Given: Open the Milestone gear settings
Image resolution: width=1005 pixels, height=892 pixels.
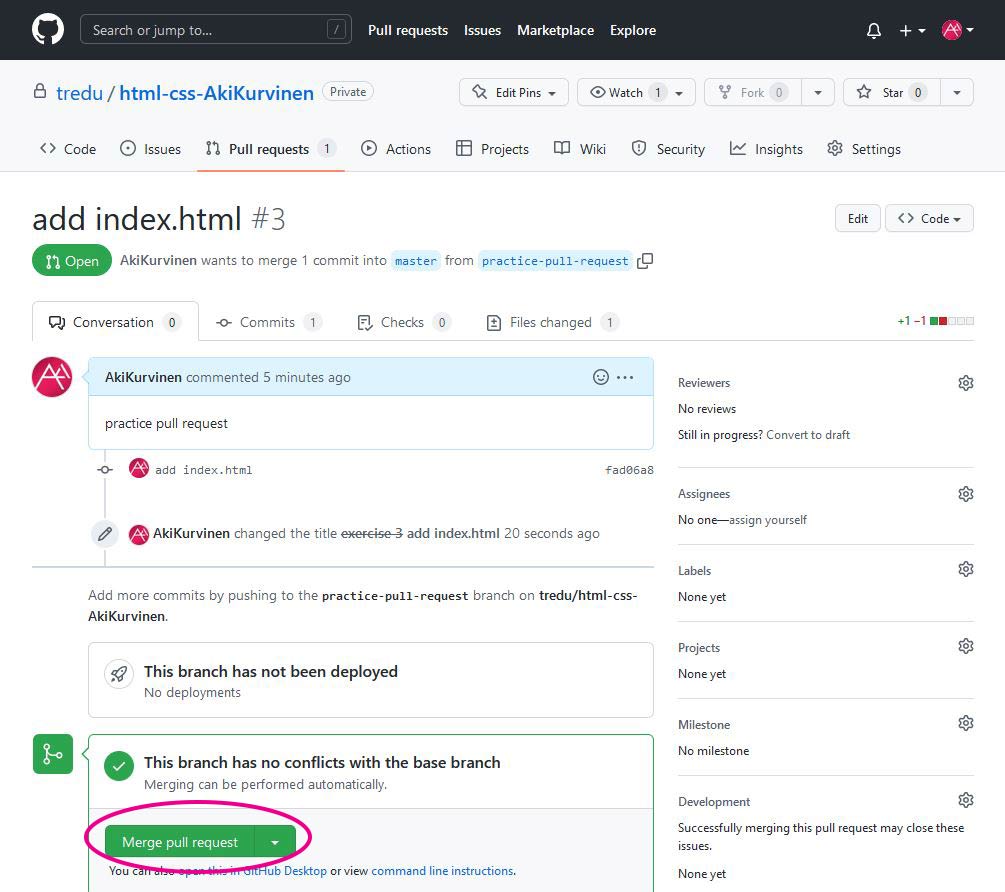Looking at the screenshot, I should point(965,723).
